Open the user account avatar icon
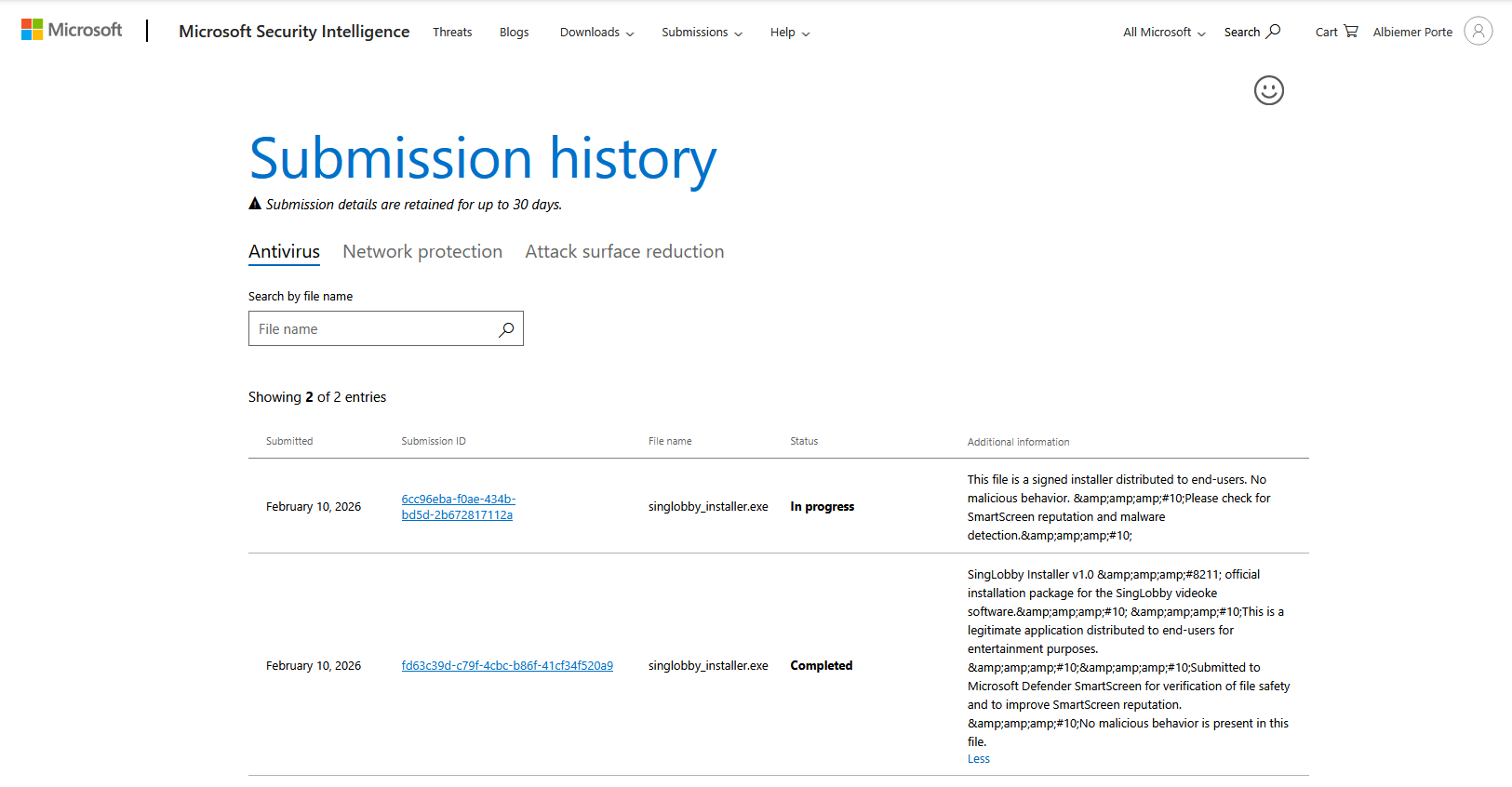1512x787 pixels. 1479,31
